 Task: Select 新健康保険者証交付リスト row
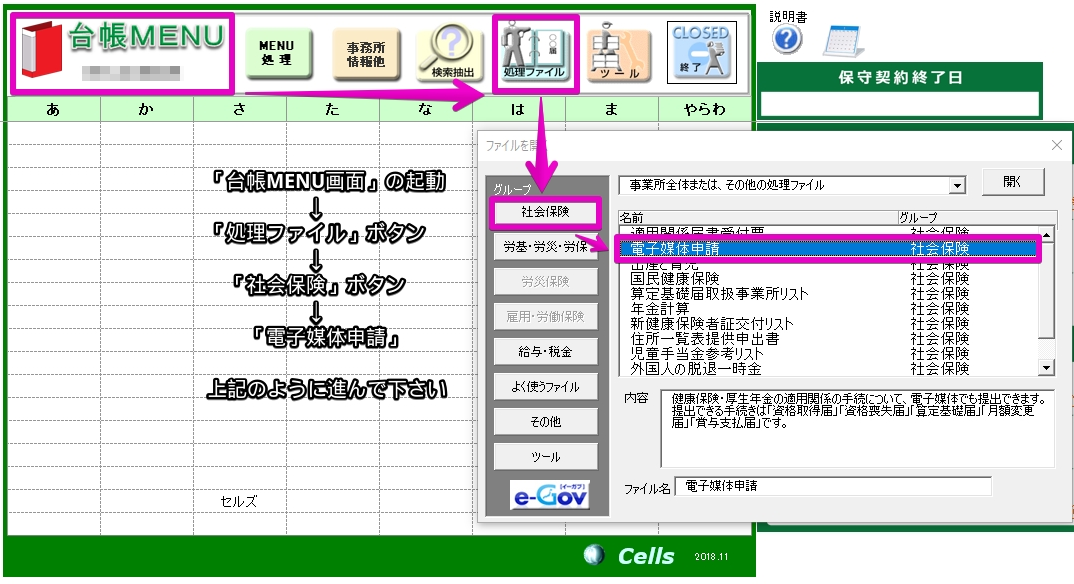(x=827, y=324)
